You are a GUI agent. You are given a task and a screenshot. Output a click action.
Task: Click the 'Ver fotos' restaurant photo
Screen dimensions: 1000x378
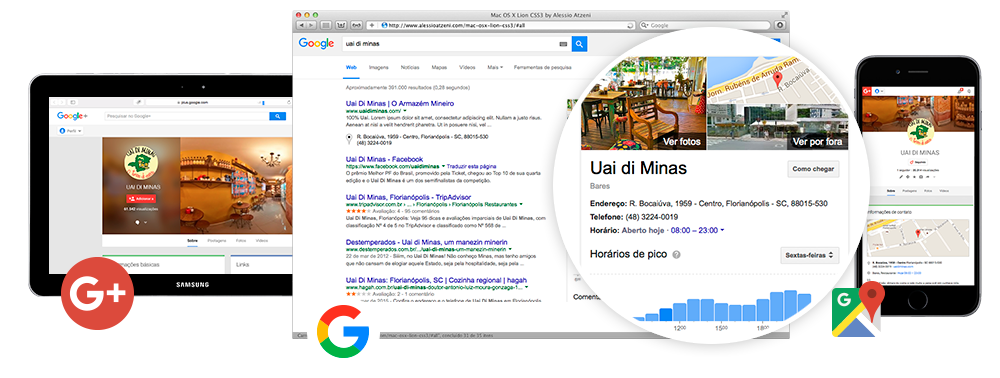(643, 103)
